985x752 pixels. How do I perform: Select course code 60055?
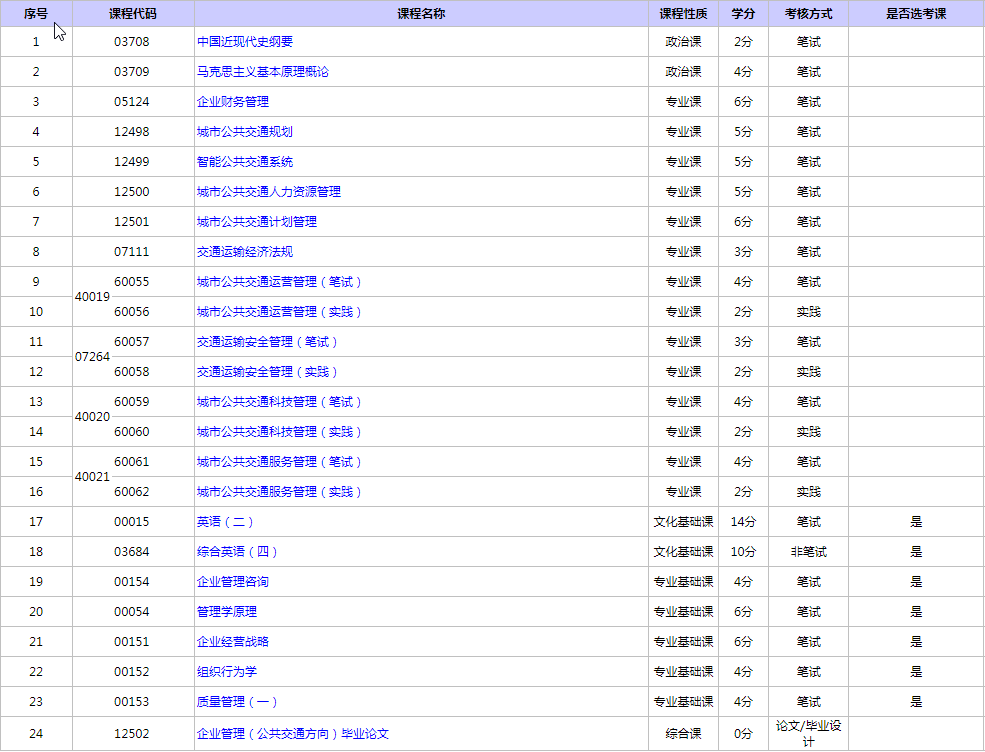click(132, 281)
